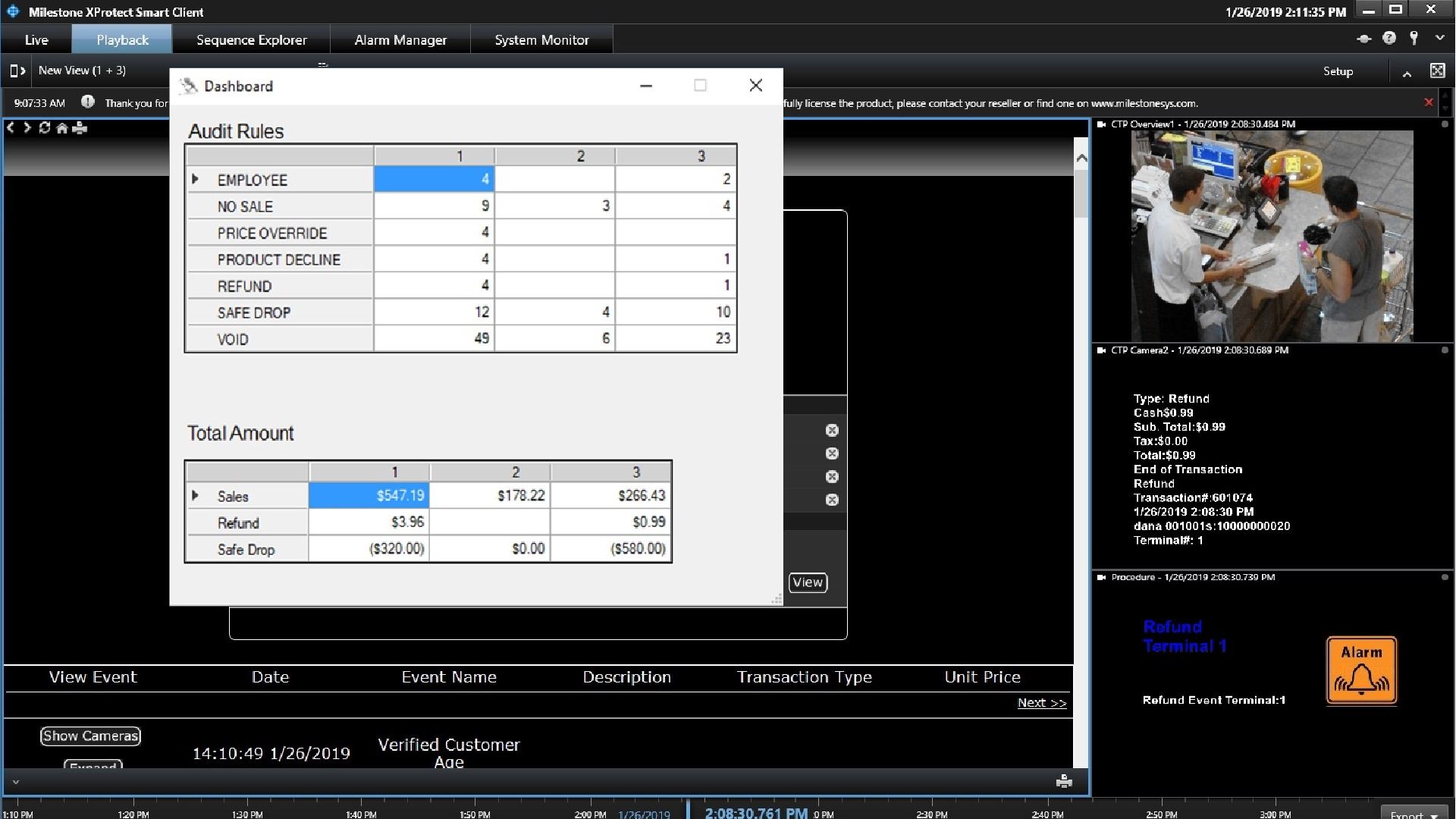Click the timeline at 1:40 PM

pos(361,814)
